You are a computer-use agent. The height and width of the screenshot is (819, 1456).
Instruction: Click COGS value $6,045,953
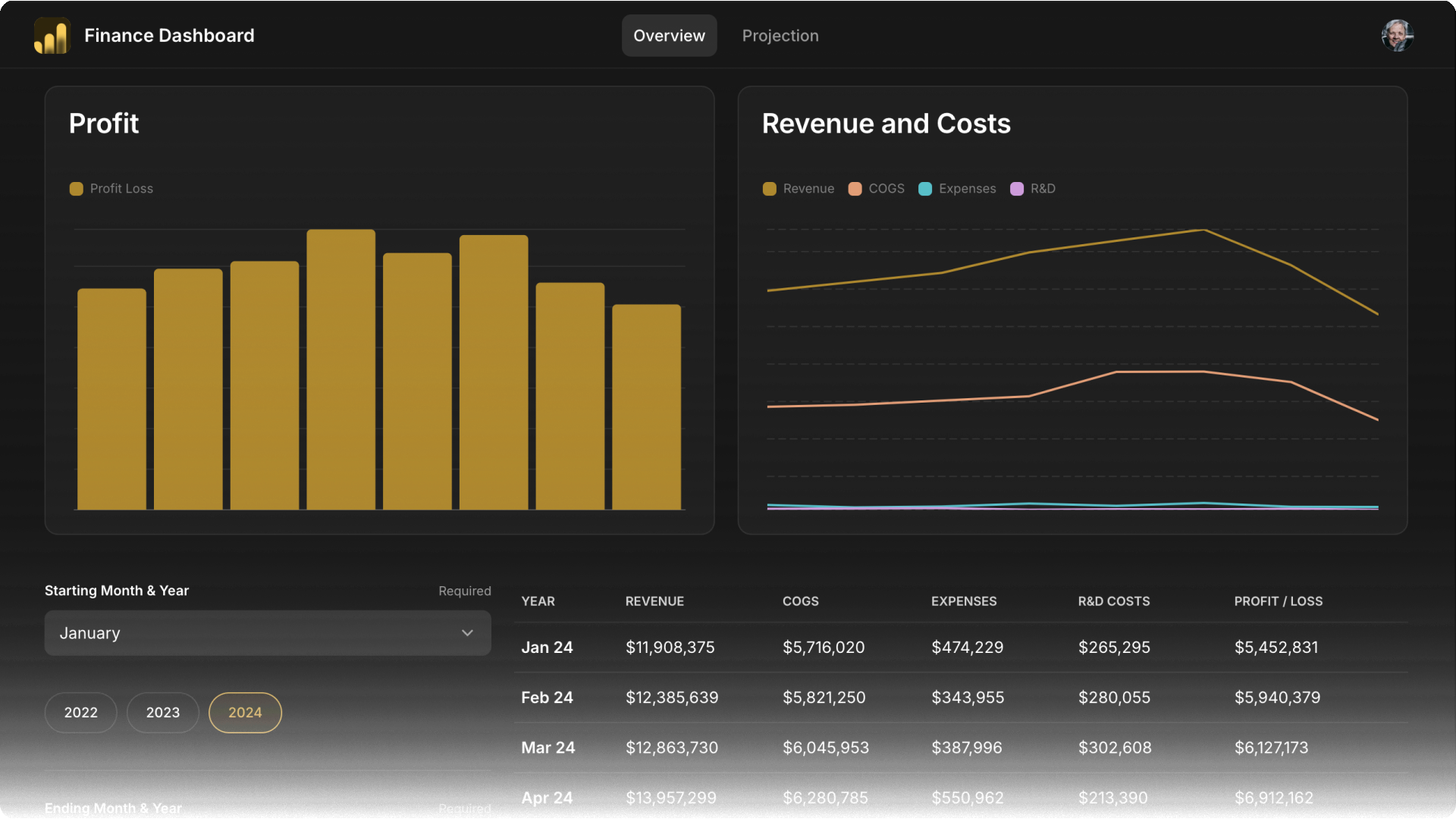[826, 748]
